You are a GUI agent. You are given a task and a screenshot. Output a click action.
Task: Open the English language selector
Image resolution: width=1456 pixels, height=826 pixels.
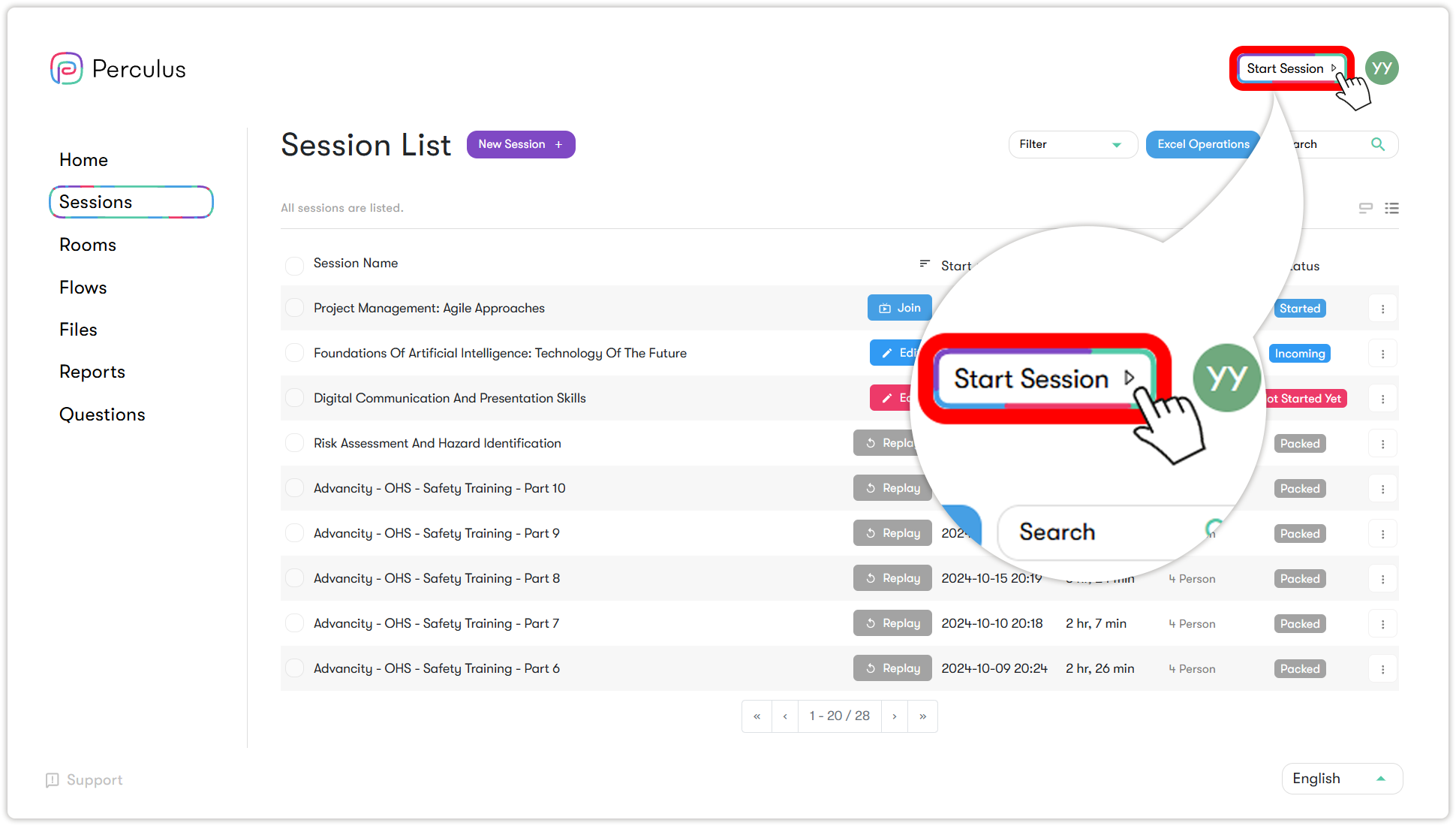pos(1341,779)
